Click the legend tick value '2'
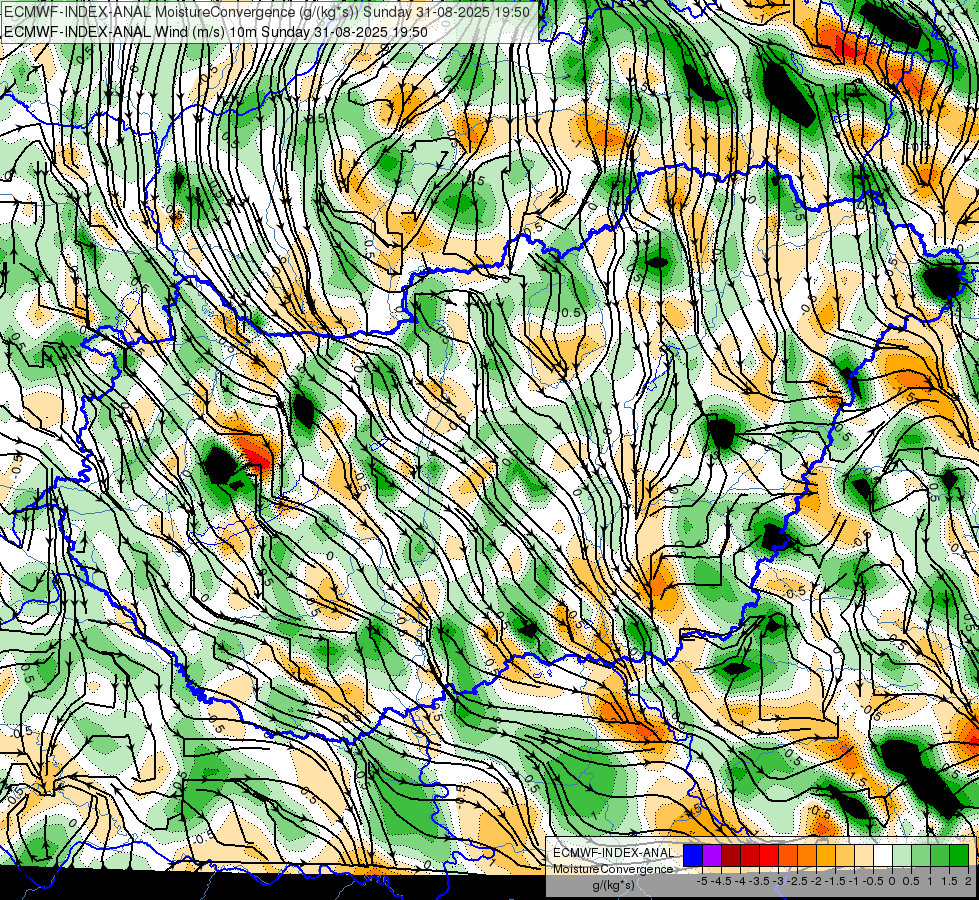 (x=968, y=881)
